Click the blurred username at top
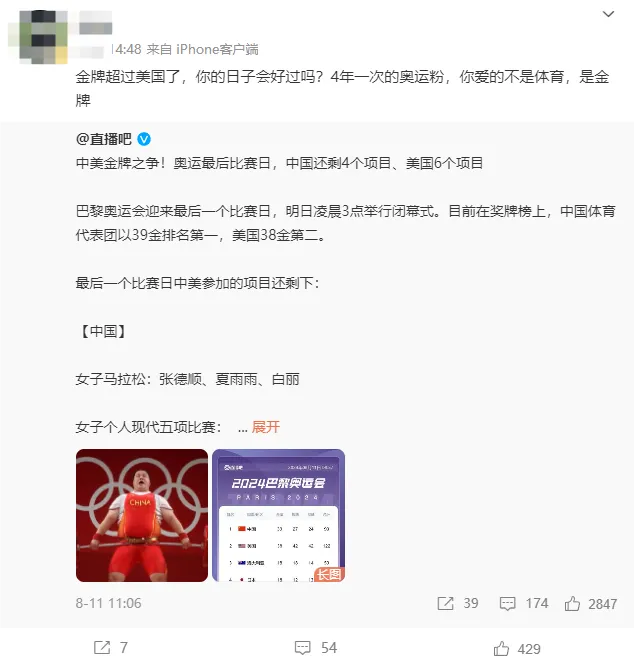The height and width of the screenshot is (663, 634). (x=96, y=28)
